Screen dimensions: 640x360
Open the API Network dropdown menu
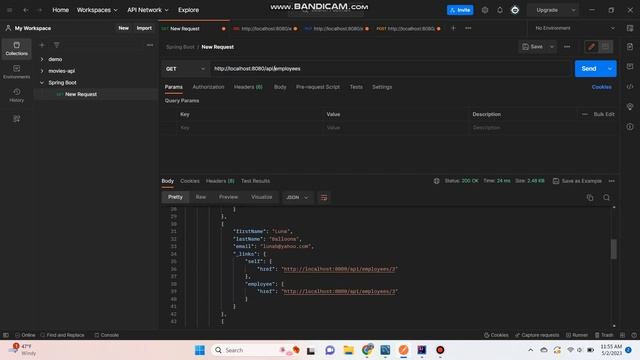point(148,10)
